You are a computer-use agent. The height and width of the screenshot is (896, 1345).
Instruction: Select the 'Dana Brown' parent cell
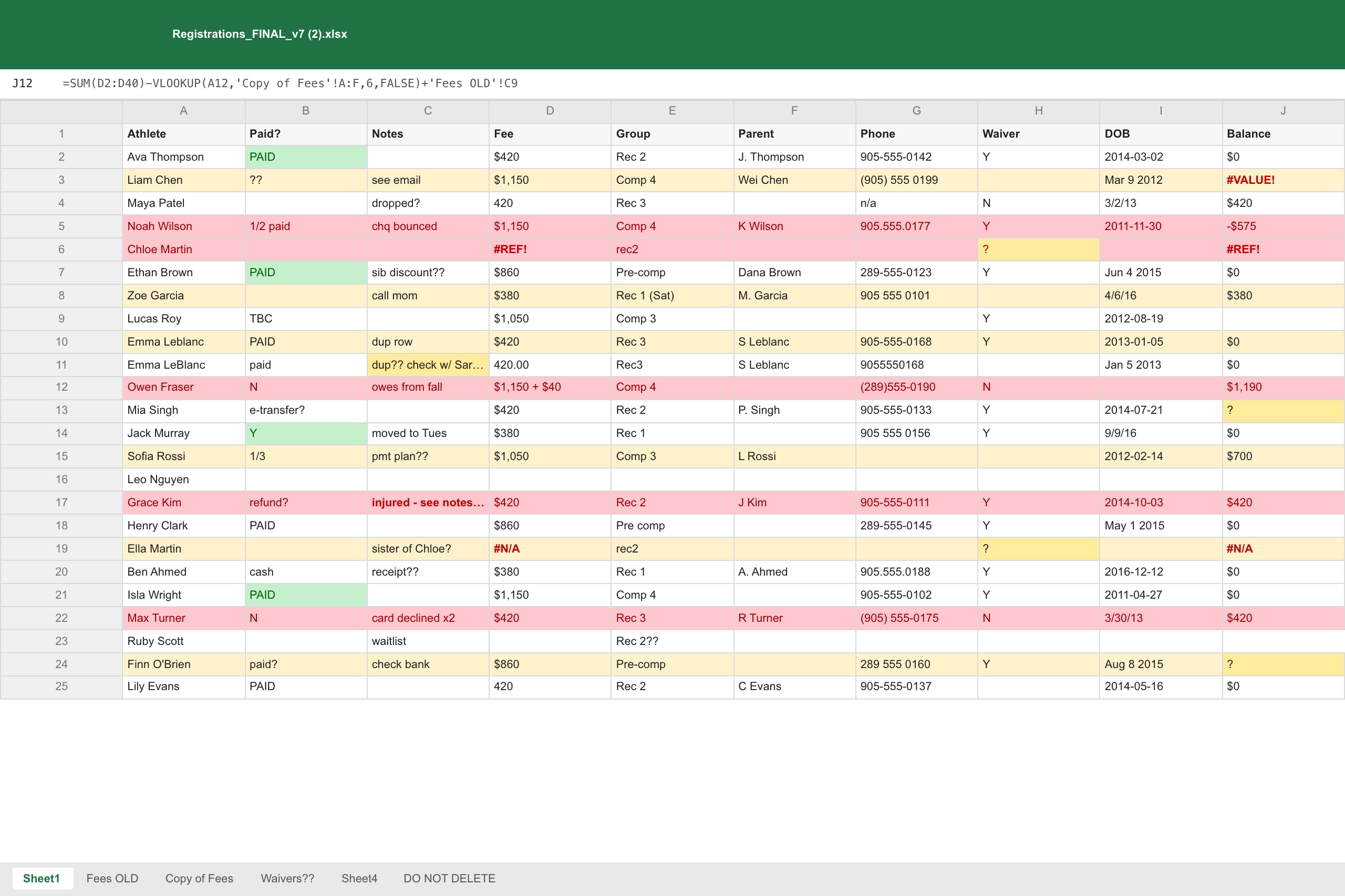point(794,273)
